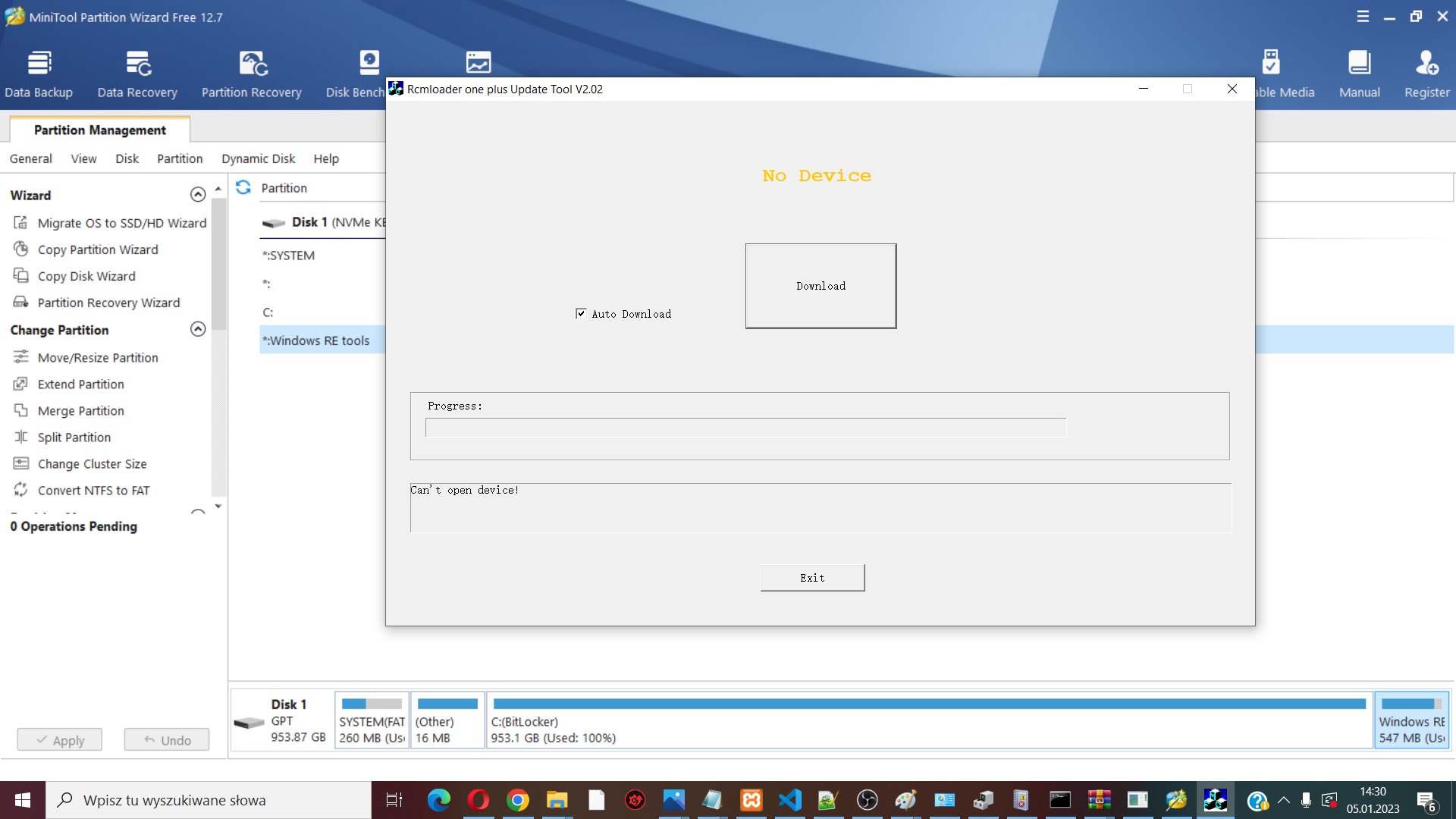Collapse the Wizard section
This screenshot has height=819, width=1456.
pyautogui.click(x=198, y=195)
